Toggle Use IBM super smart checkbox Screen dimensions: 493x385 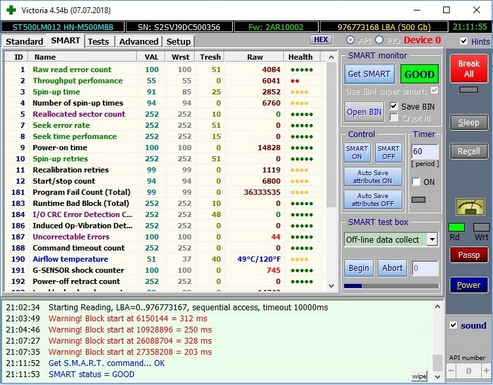point(434,90)
